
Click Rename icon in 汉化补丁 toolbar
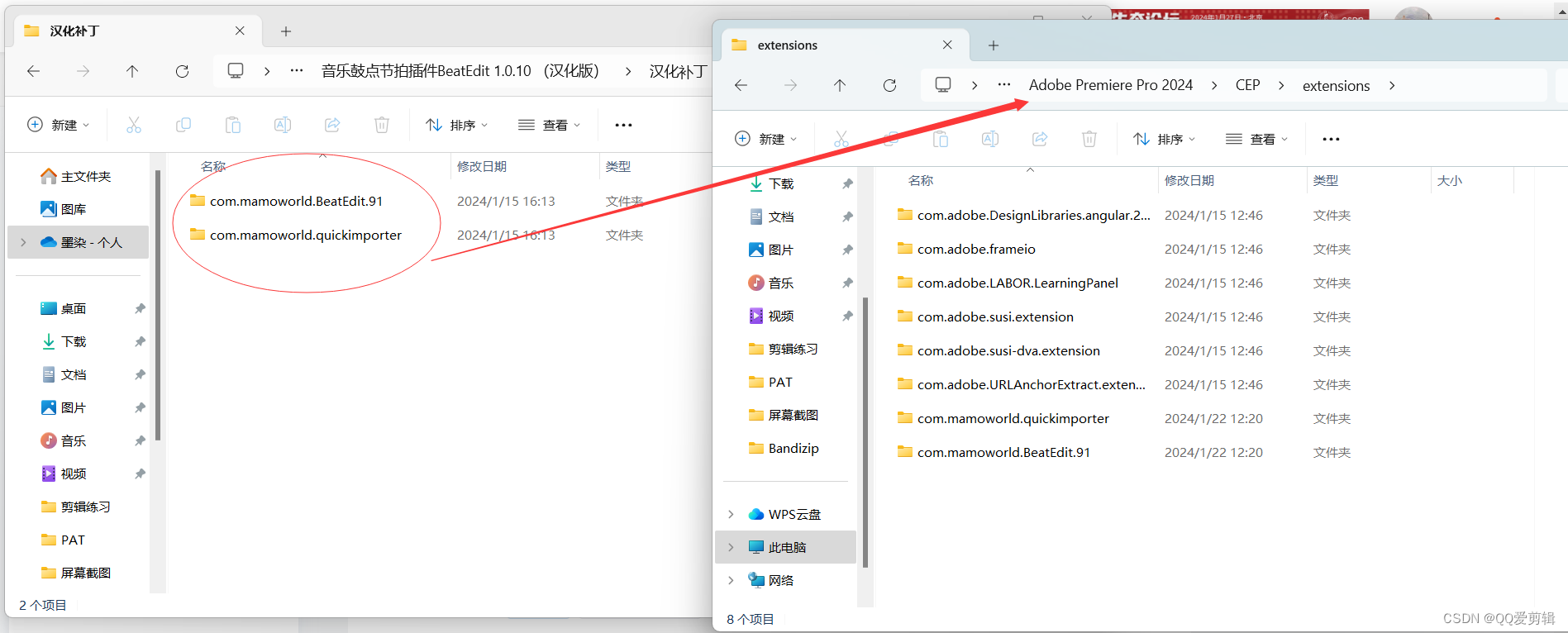pyautogui.click(x=283, y=125)
